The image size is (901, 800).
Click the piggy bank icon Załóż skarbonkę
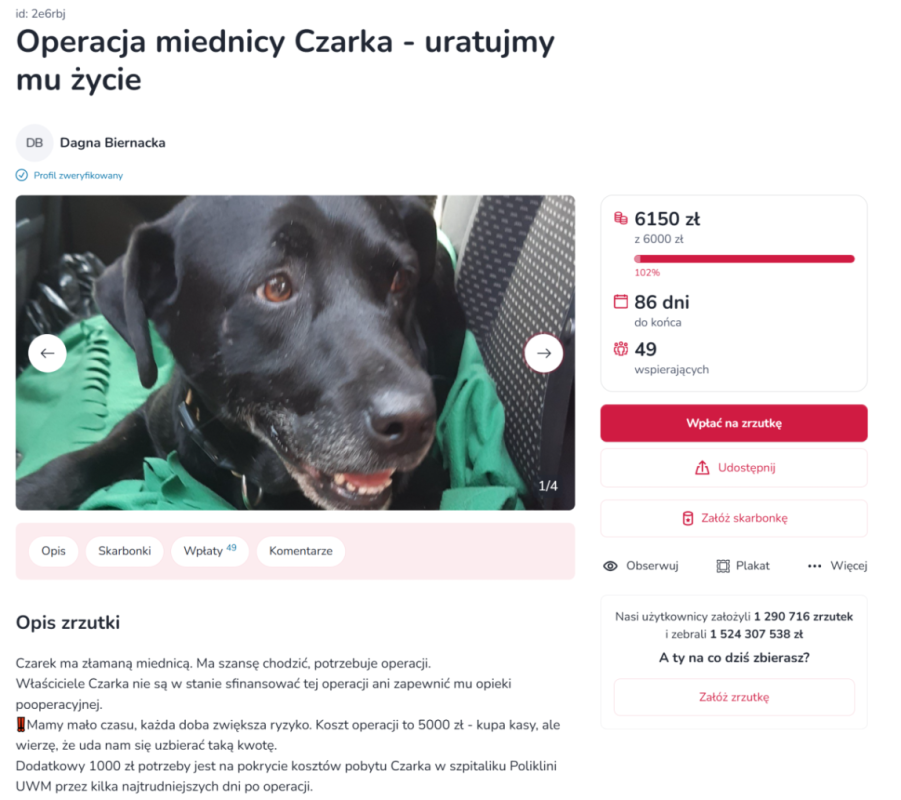click(x=688, y=518)
